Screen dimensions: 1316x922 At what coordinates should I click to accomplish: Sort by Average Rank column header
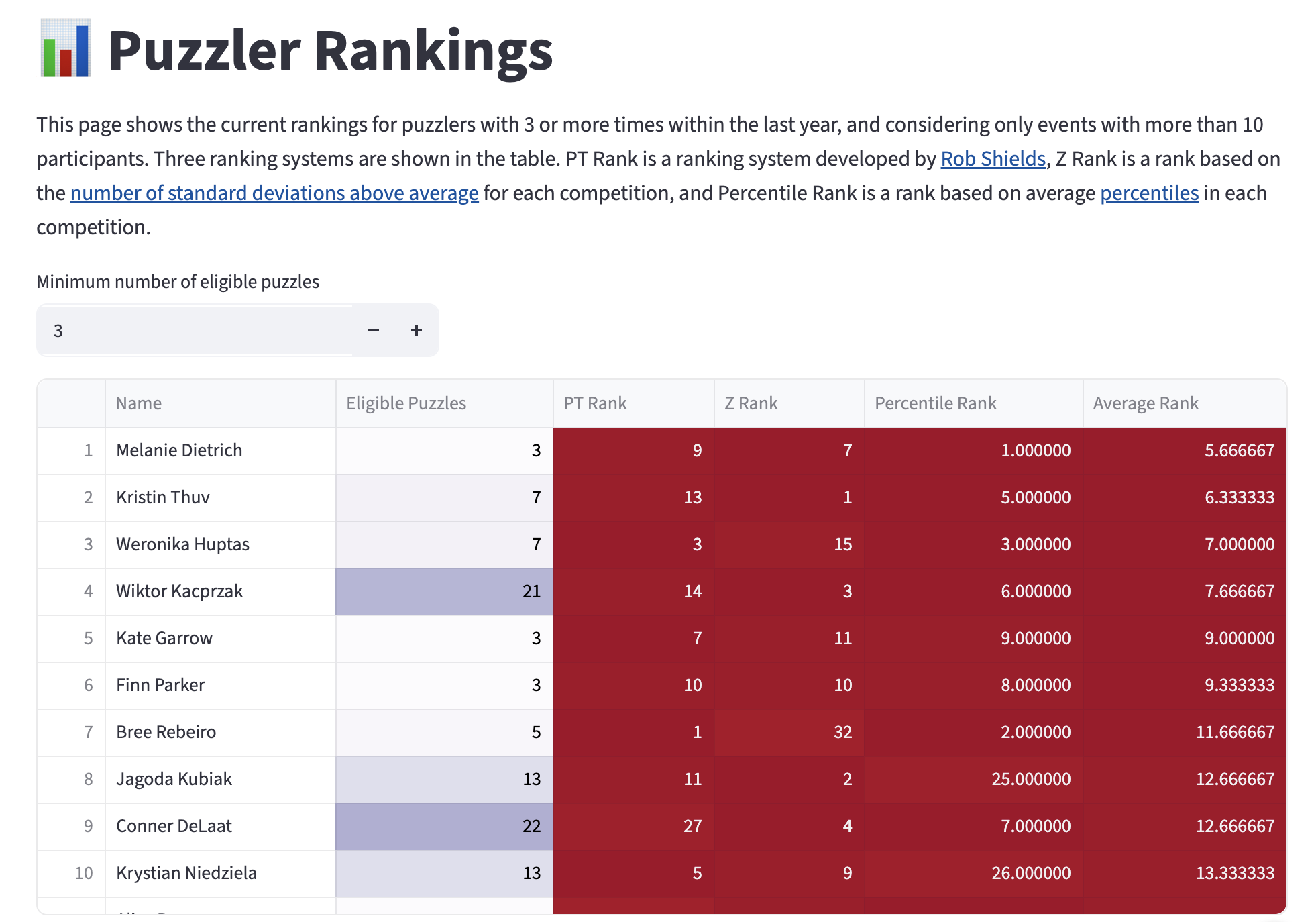(x=1185, y=403)
